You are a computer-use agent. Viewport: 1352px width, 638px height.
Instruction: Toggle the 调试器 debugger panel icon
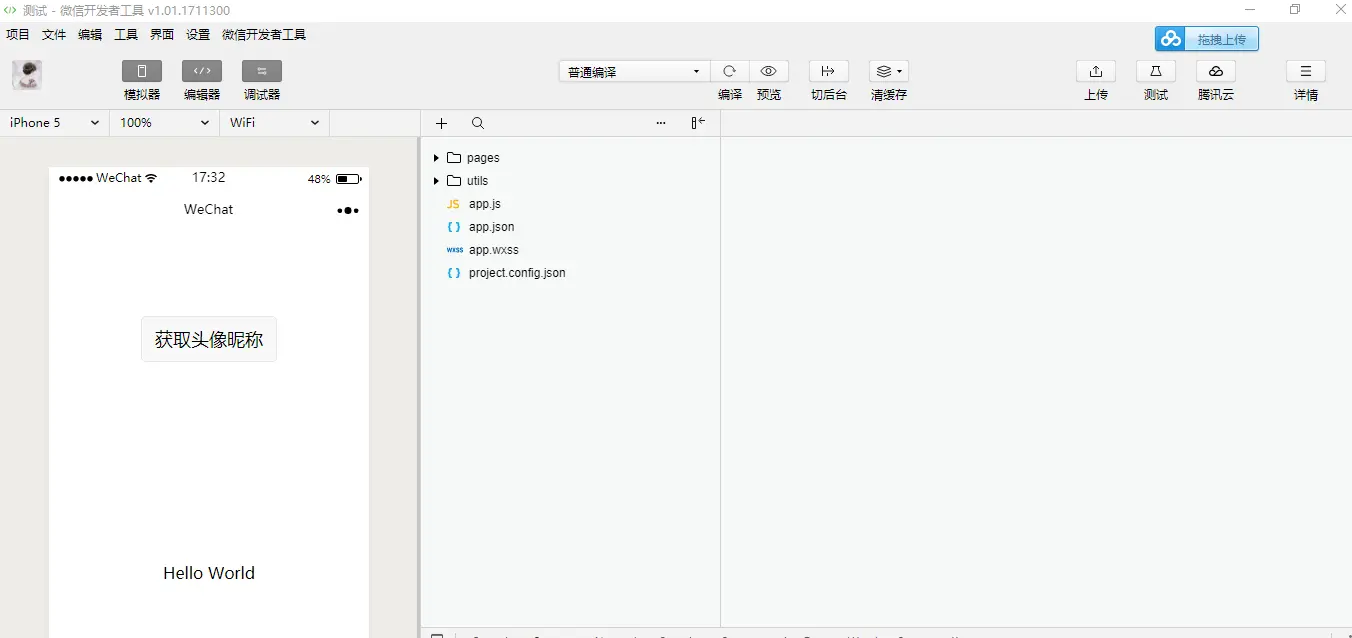pyautogui.click(x=262, y=71)
